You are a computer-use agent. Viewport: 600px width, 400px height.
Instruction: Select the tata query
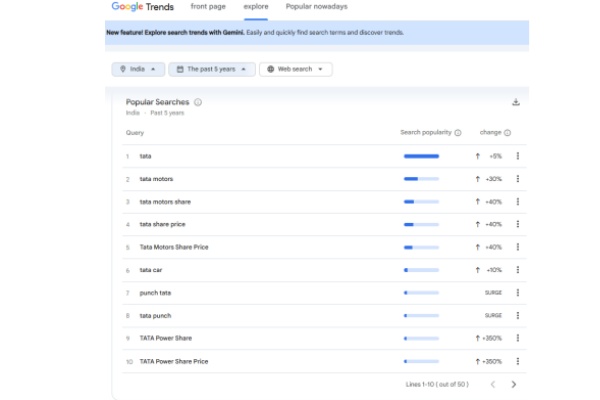pyautogui.click(x=145, y=156)
